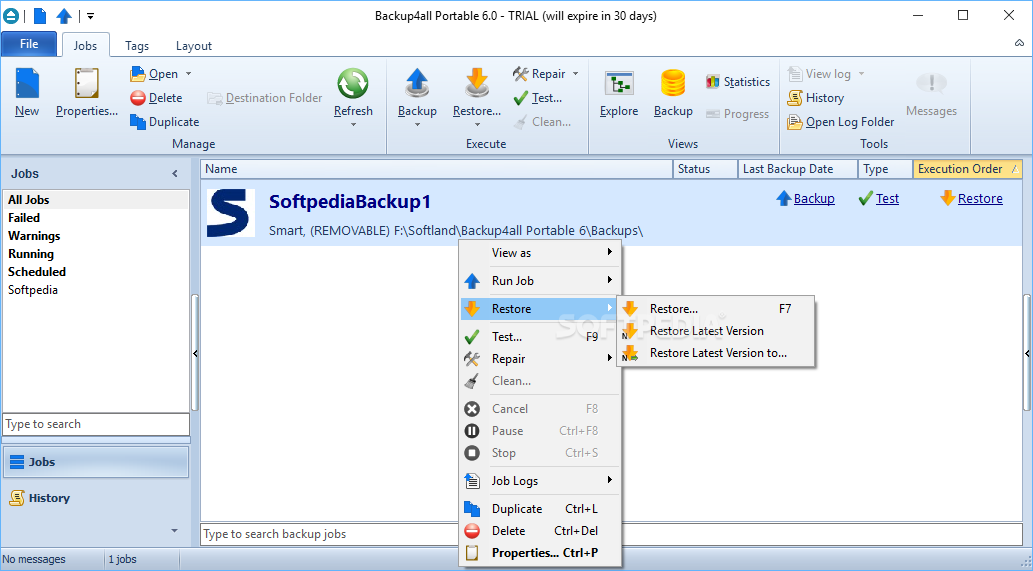Switch to Tags tab
The width and height of the screenshot is (1033, 571).
pyautogui.click(x=137, y=45)
